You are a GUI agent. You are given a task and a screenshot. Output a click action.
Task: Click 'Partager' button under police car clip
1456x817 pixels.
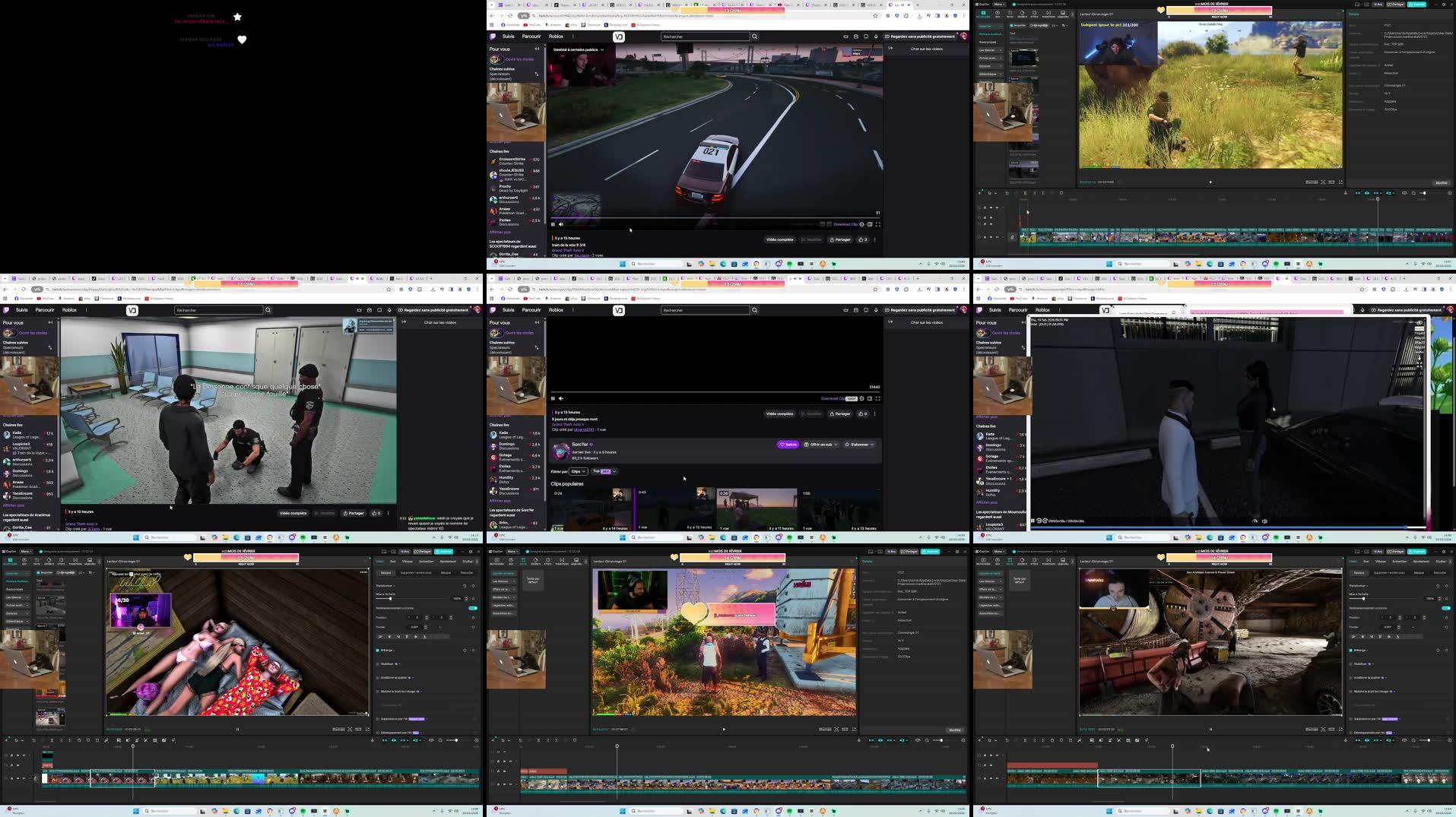[x=840, y=239]
